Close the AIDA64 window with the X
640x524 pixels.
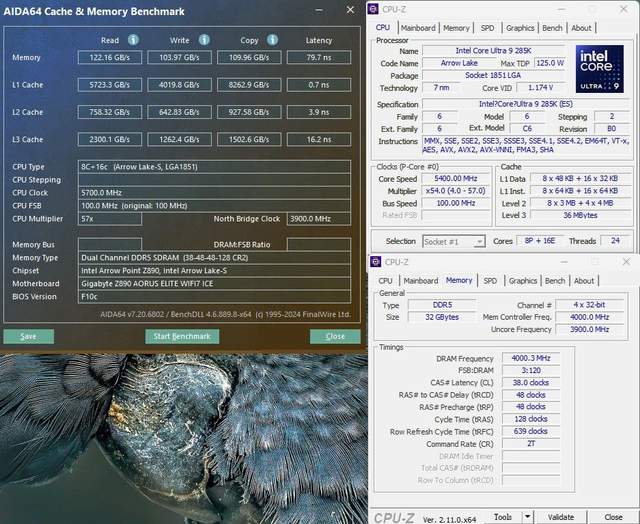pyautogui.click(x=350, y=10)
